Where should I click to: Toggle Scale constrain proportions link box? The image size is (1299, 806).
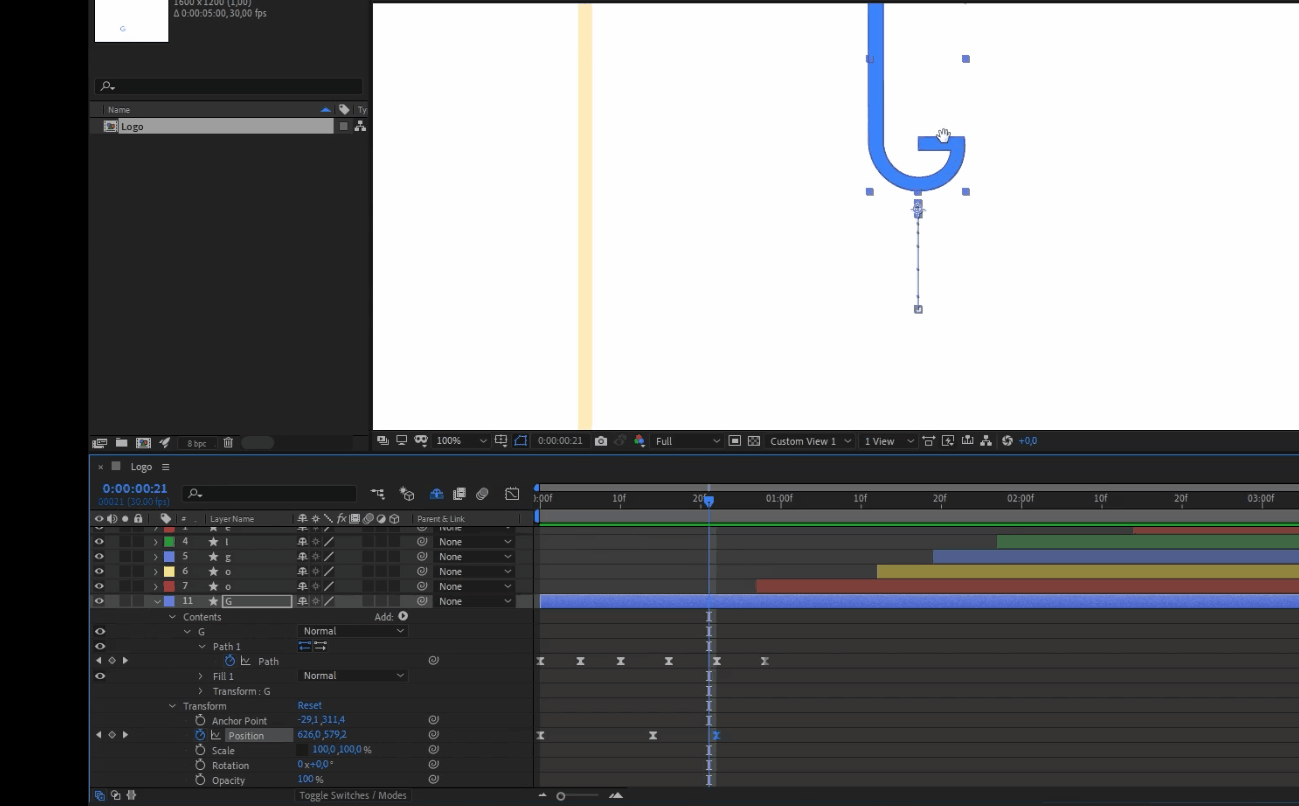coord(302,750)
